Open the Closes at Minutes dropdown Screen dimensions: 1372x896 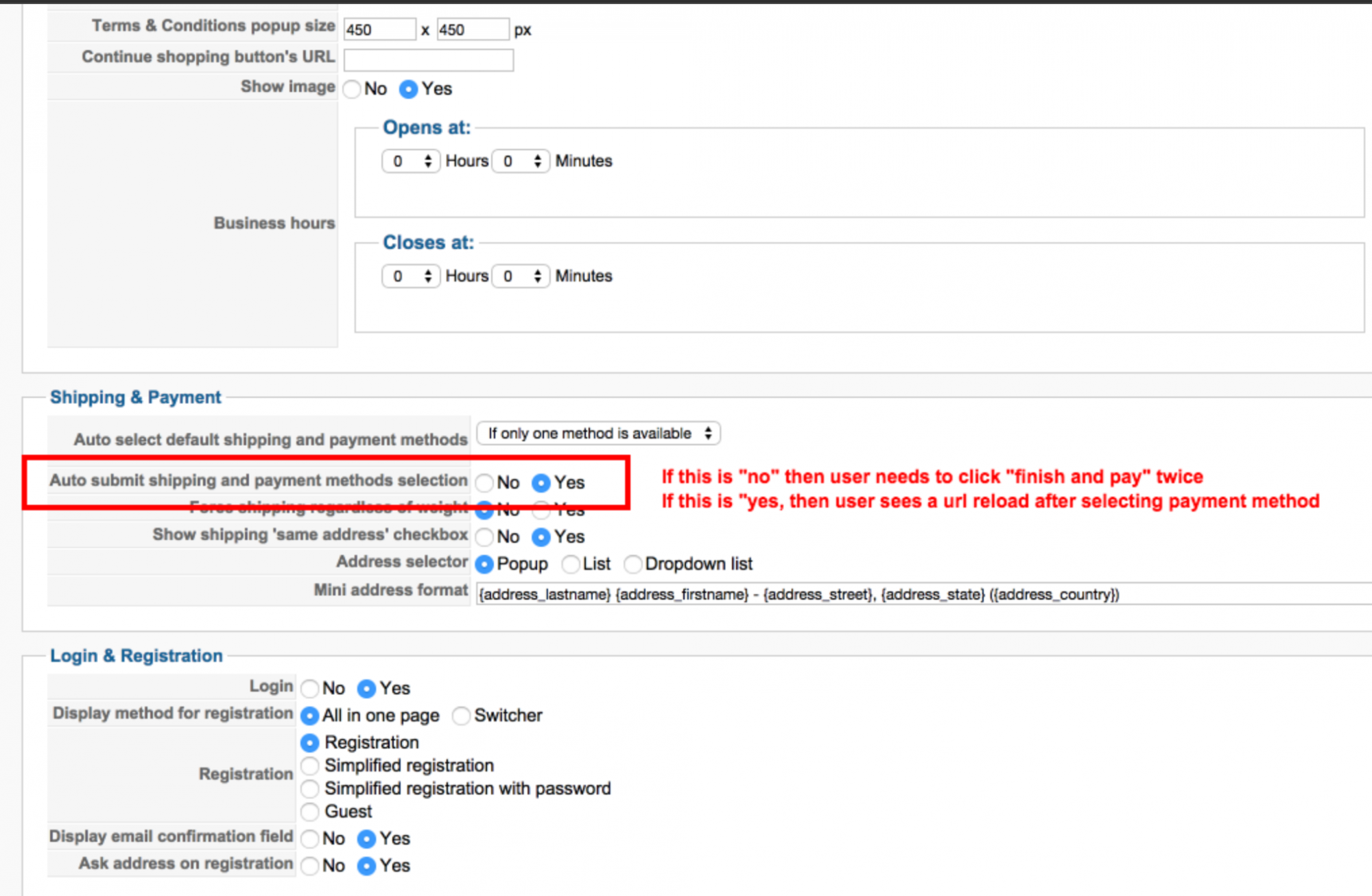[x=521, y=276]
